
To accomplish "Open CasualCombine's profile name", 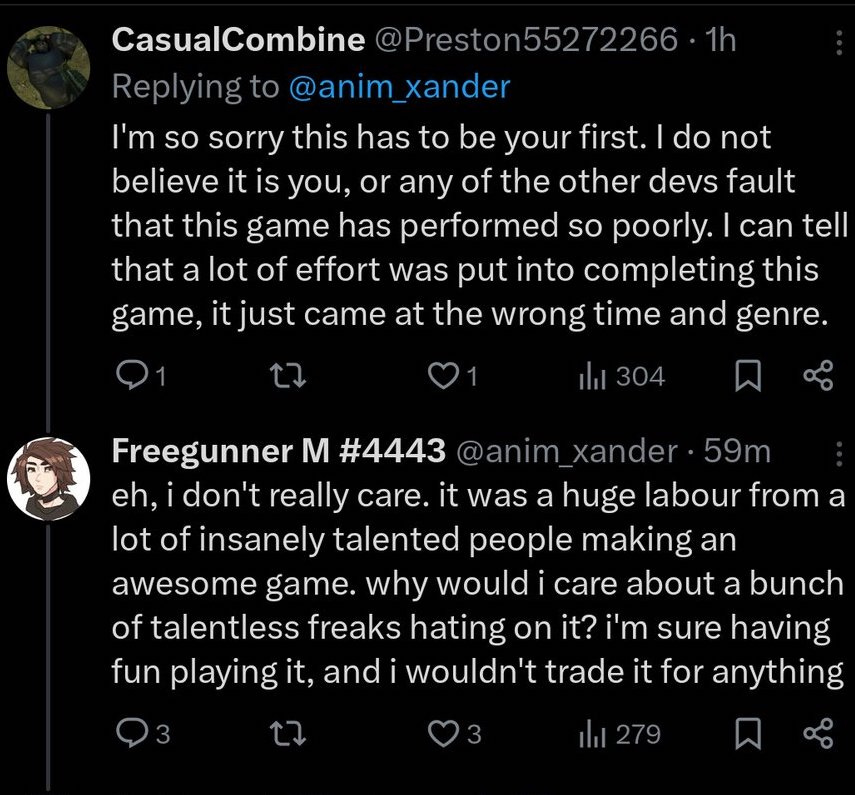I will [x=238, y=40].
